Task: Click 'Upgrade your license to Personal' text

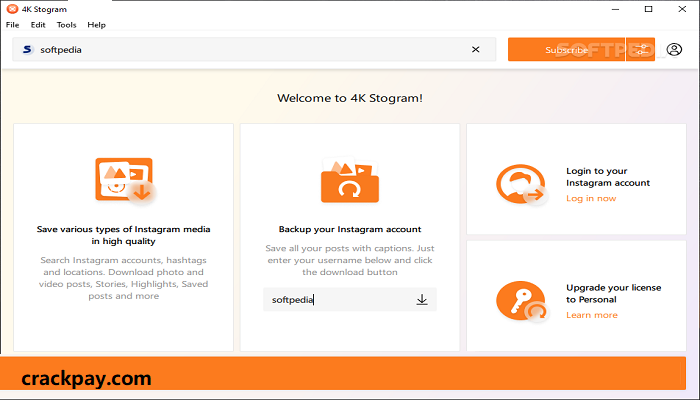Action: (x=613, y=293)
